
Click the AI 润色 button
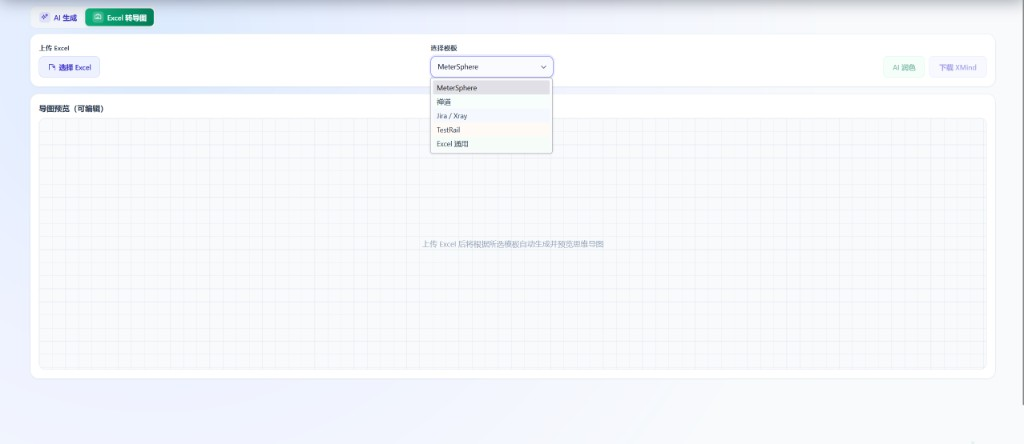click(904, 67)
